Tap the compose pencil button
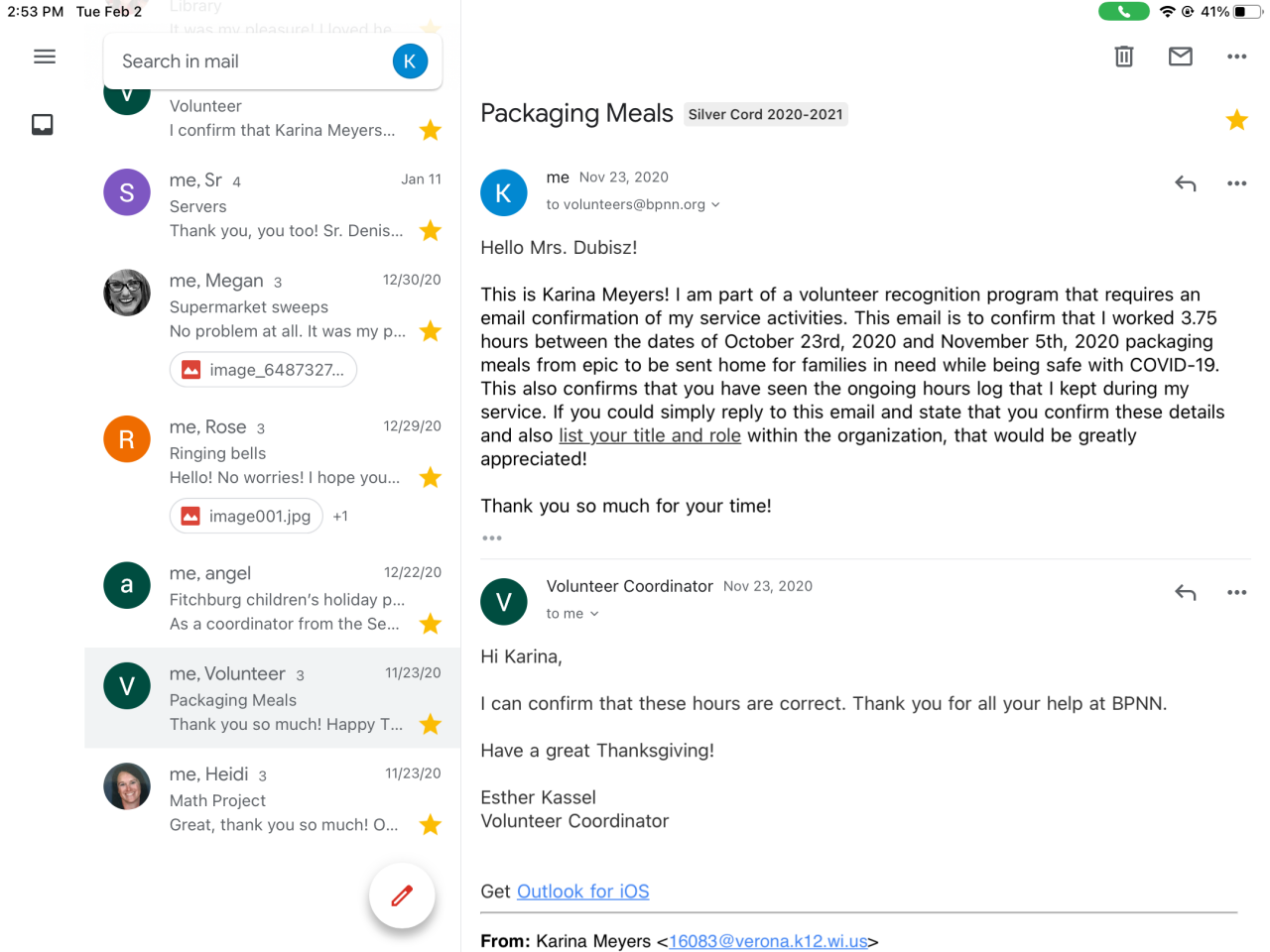1270x952 pixels. pos(402,896)
